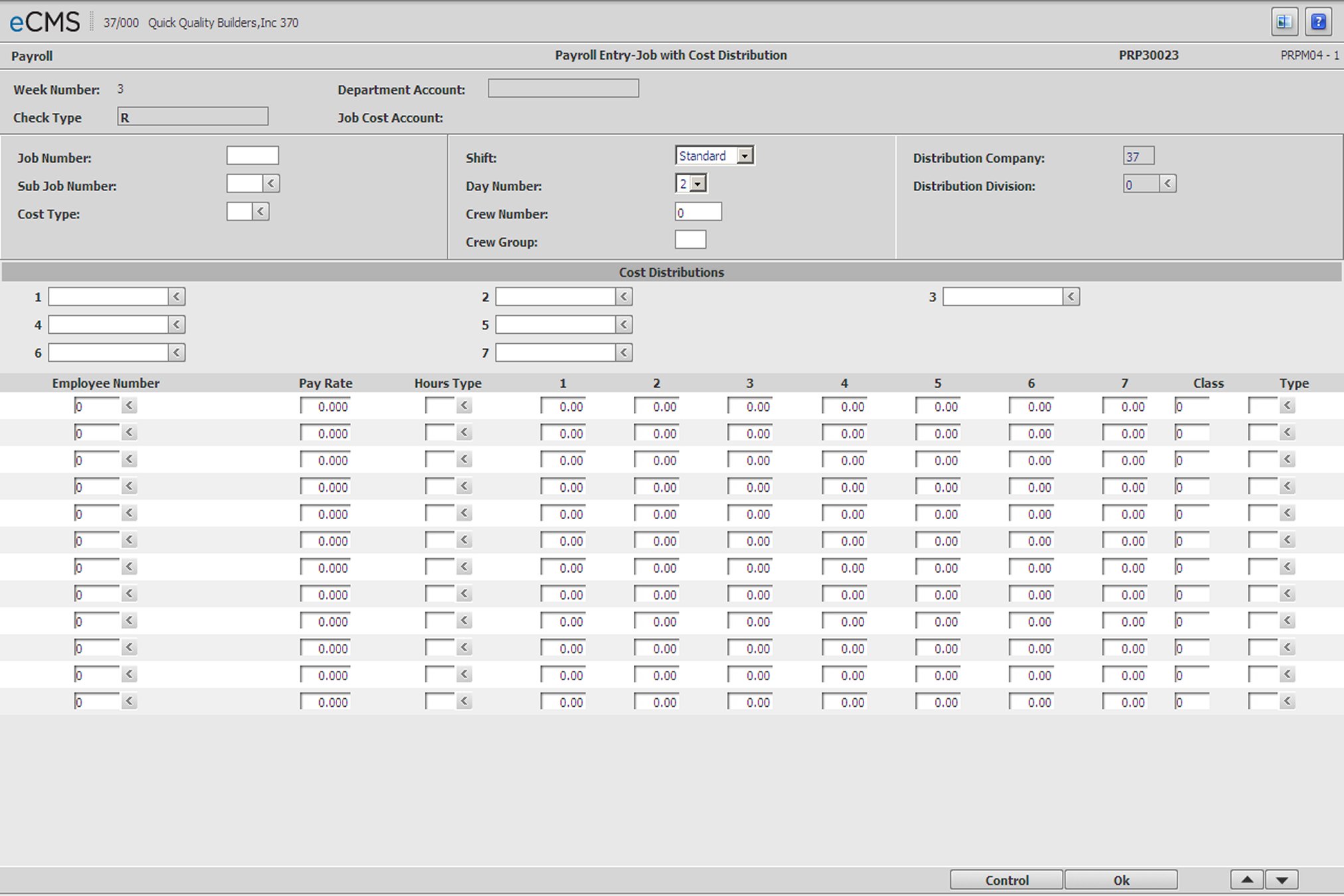Click the Employee Number column header
1344x896 pixels.
pos(106,383)
